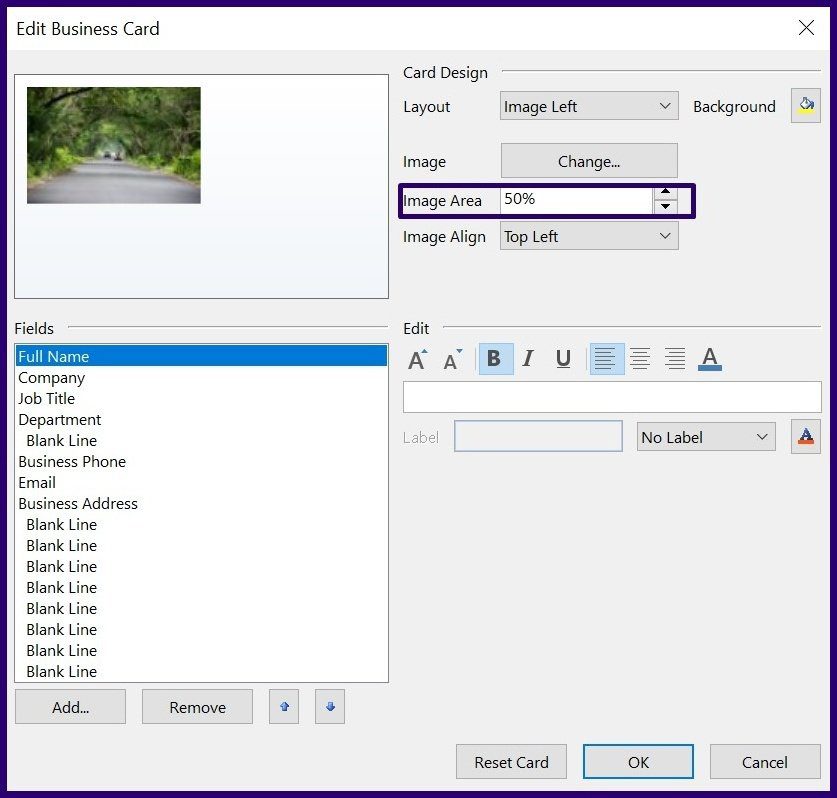Select the Business Address field

201,503
